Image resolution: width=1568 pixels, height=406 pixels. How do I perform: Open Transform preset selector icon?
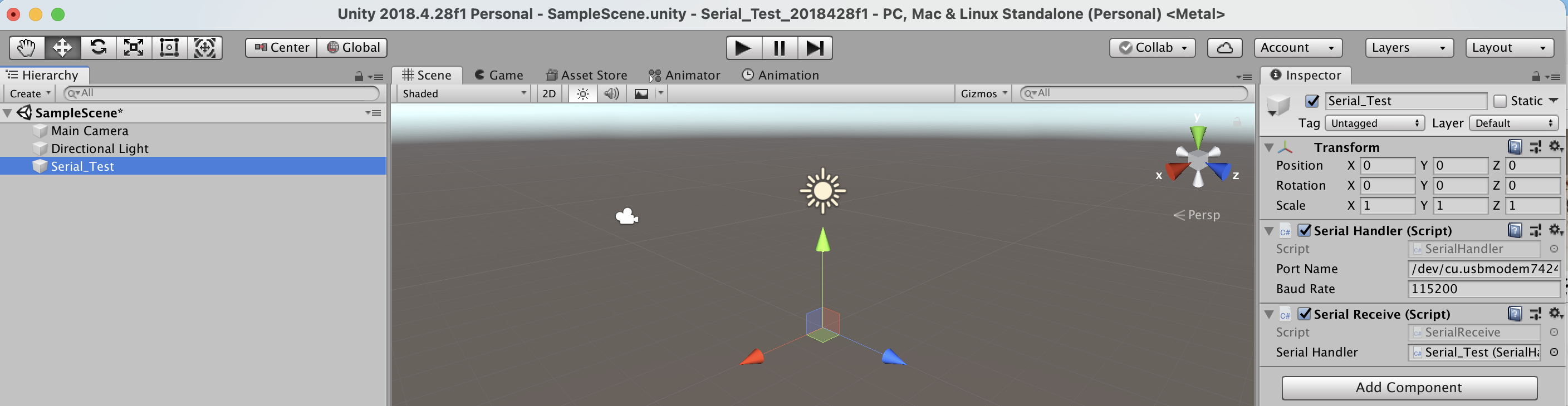click(x=1535, y=146)
